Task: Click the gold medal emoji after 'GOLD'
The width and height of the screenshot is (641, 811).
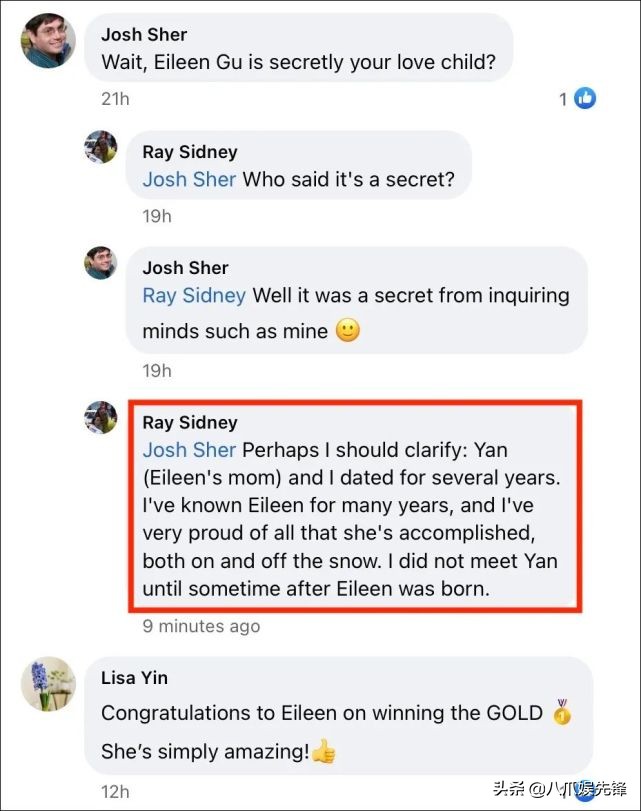Action: 562,714
